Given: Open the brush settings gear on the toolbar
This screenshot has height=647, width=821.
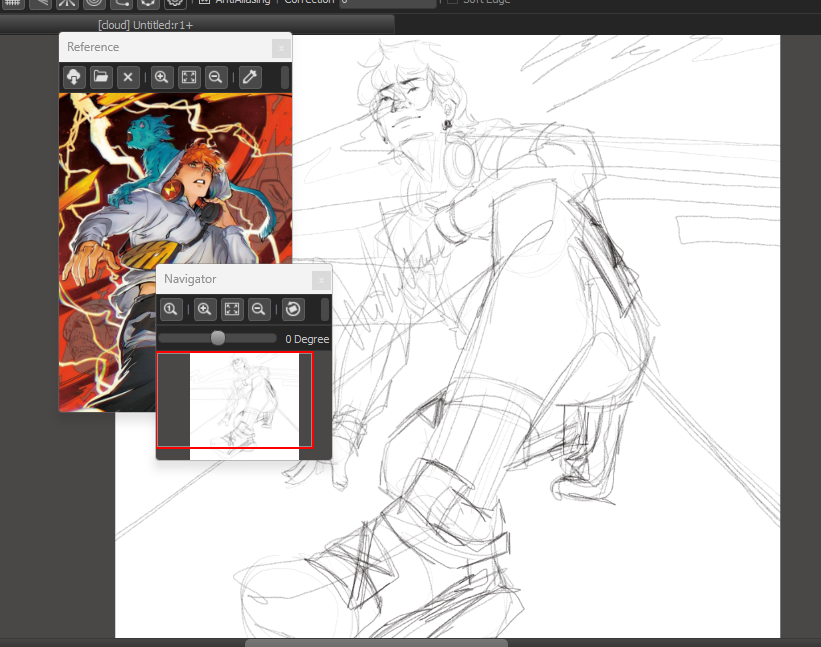Looking at the screenshot, I should pyautogui.click(x=175, y=4).
